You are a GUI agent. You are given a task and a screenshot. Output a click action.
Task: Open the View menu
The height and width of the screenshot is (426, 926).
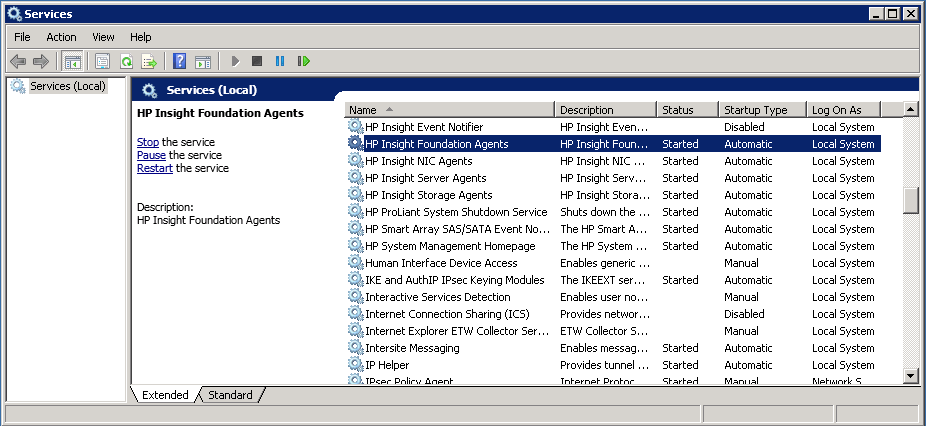tap(103, 37)
